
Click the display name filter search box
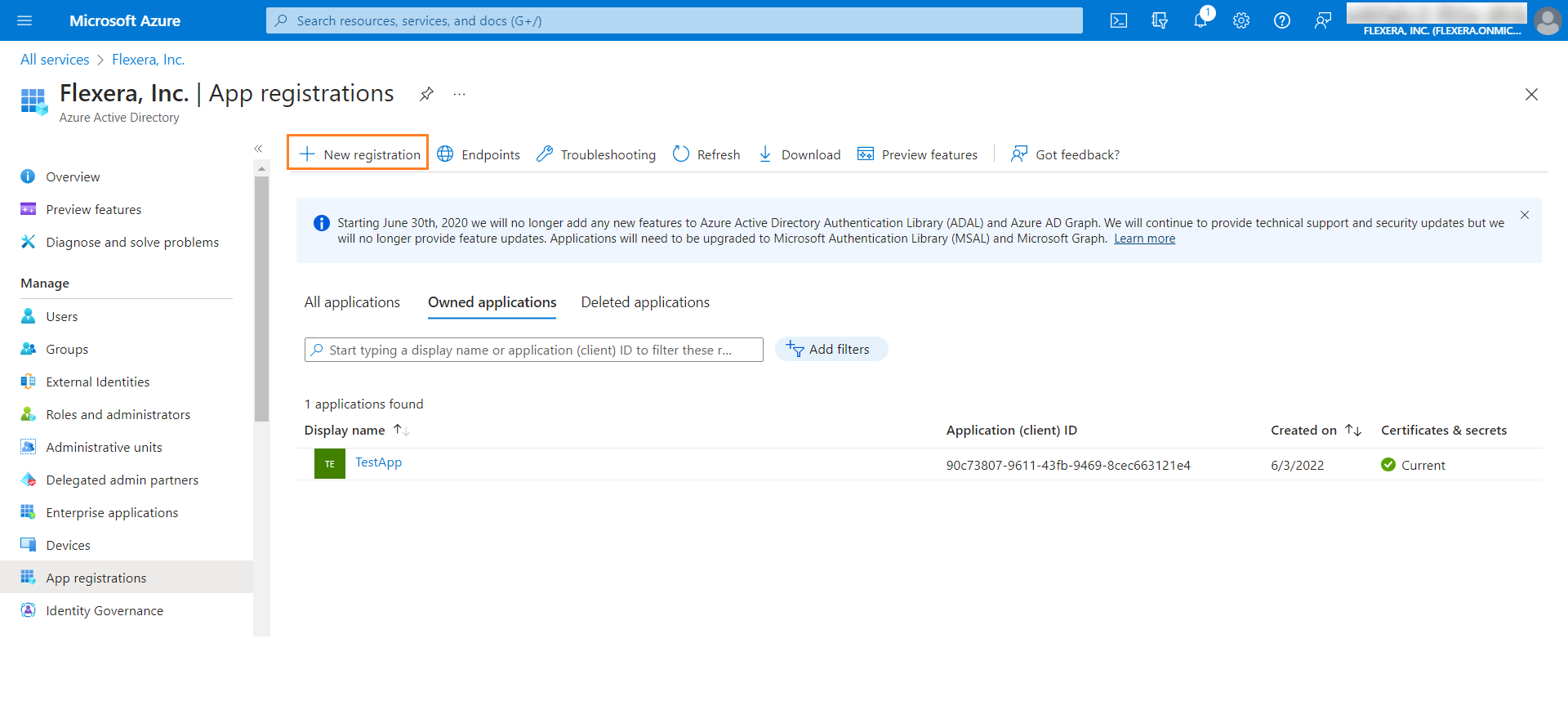point(534,350)
